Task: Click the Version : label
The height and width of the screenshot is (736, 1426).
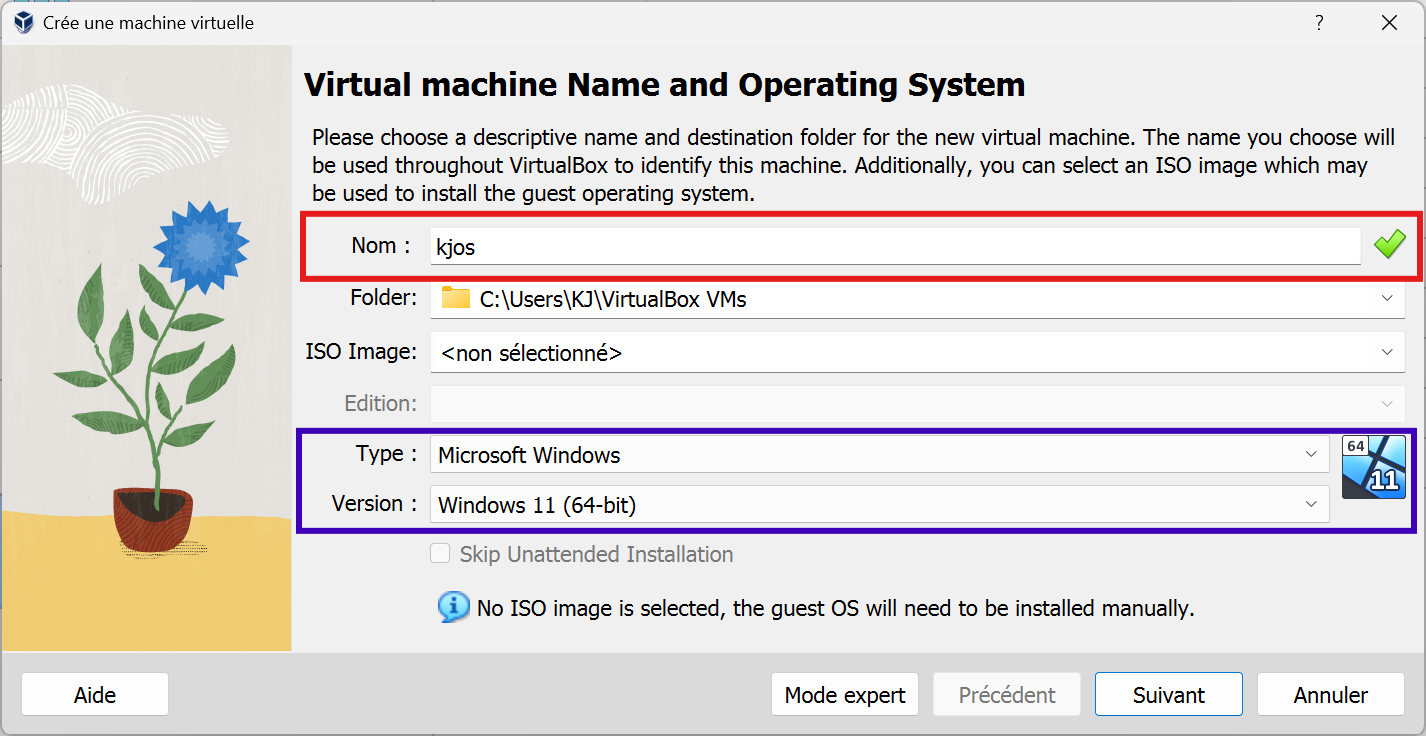Action: coord(375,504)
